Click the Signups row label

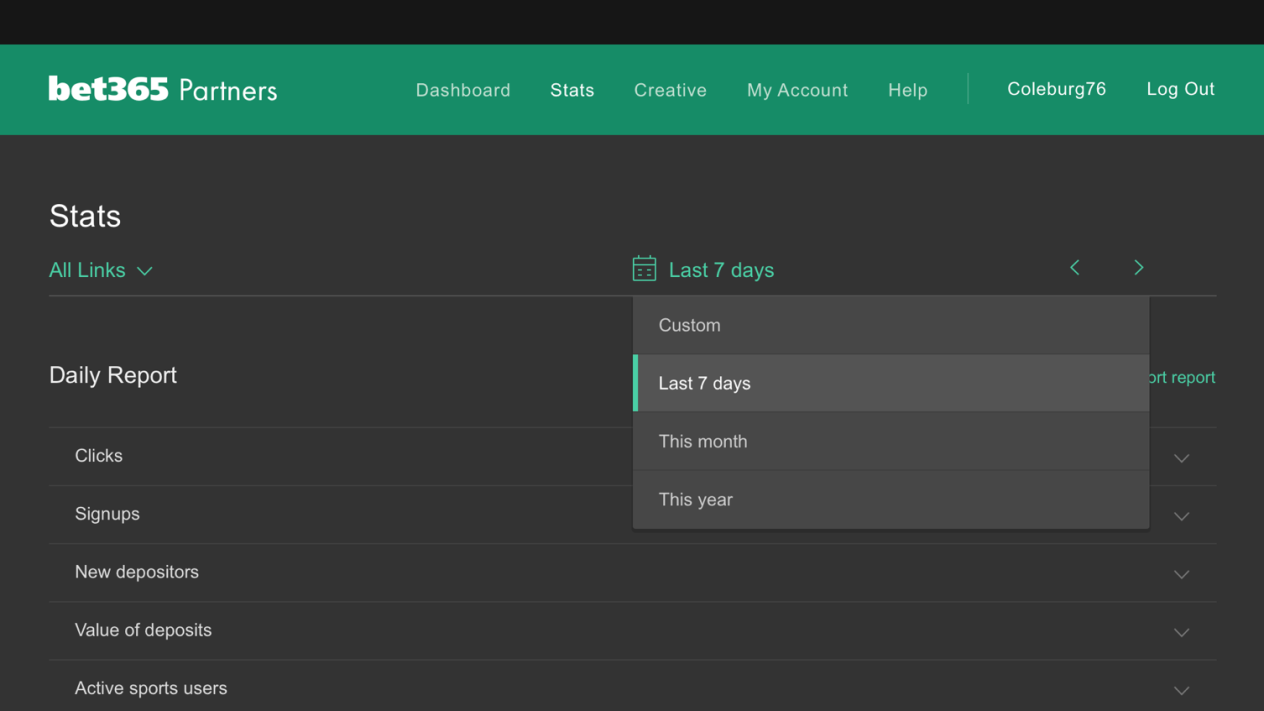point(107,514)
